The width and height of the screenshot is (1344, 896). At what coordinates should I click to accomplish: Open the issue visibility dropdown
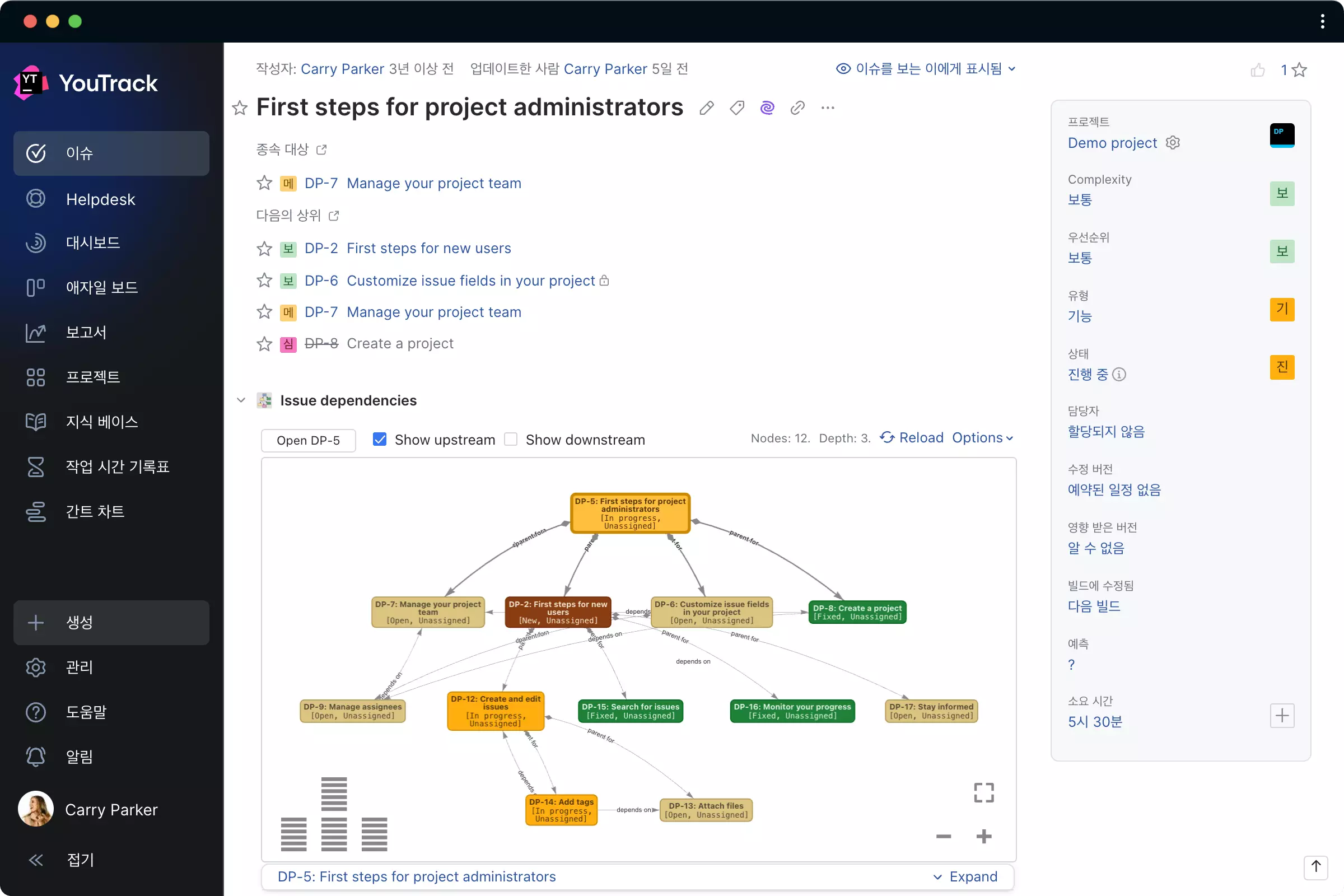pos(926,68)
